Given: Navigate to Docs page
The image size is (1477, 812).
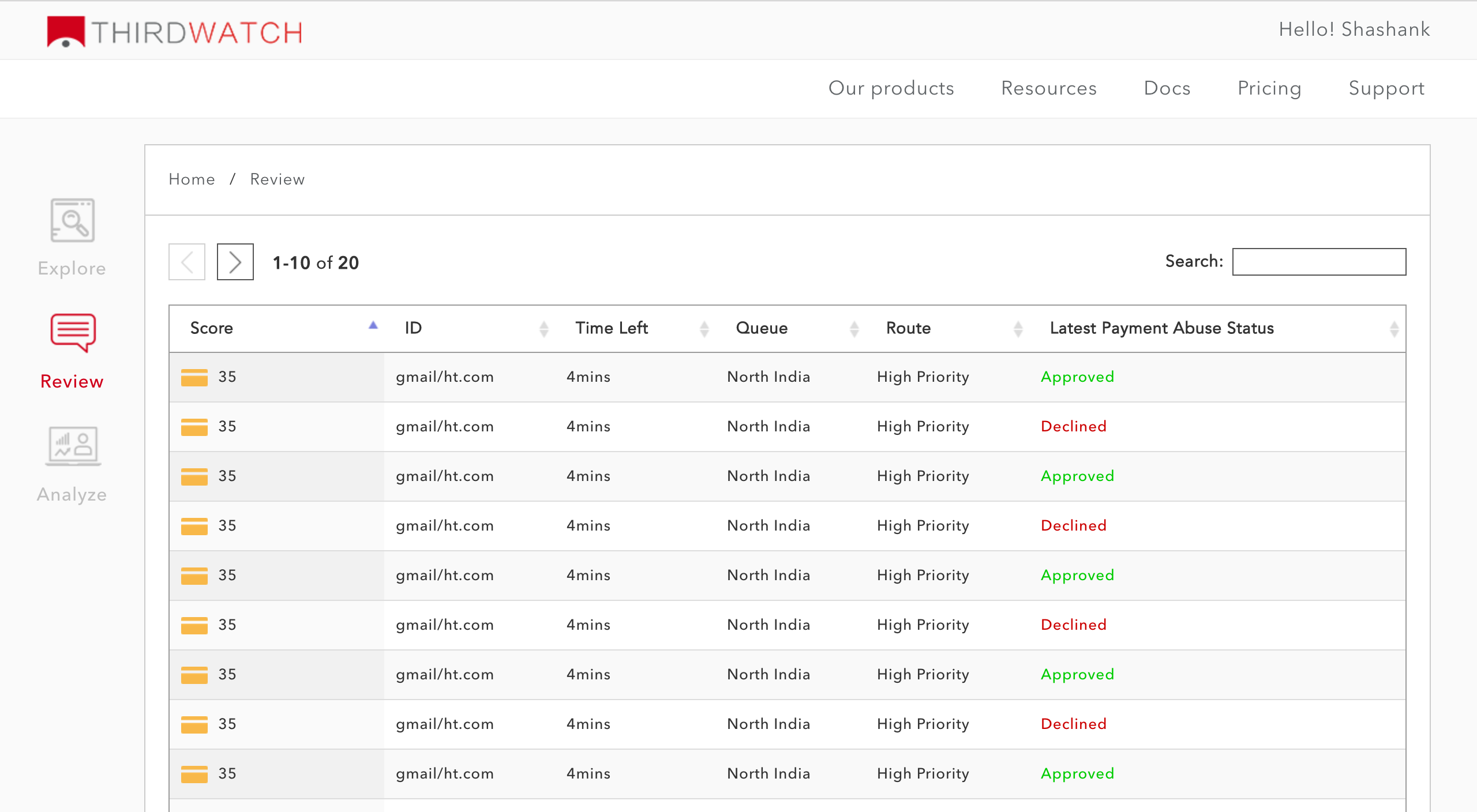Looking at the screenshot, I should pos(1167,88).
